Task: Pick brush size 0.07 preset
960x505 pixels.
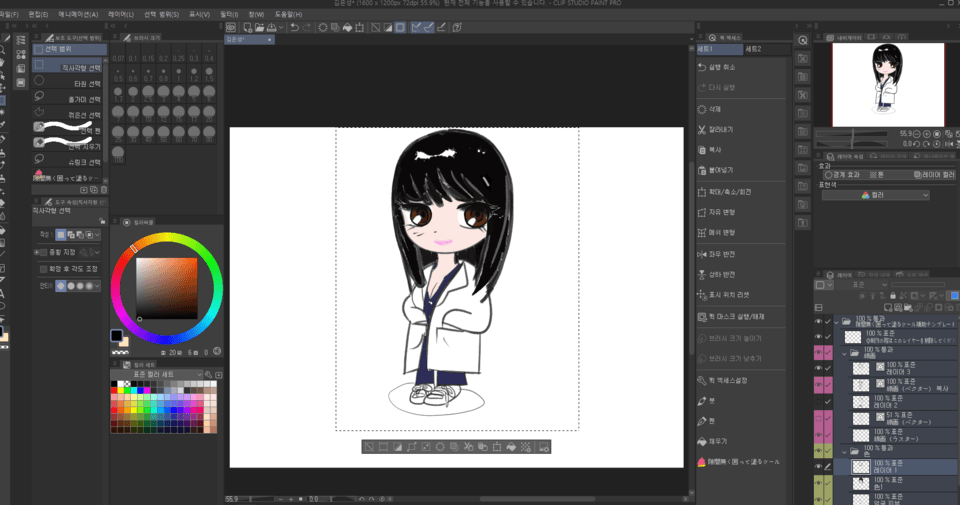Action: pos(118,54)
